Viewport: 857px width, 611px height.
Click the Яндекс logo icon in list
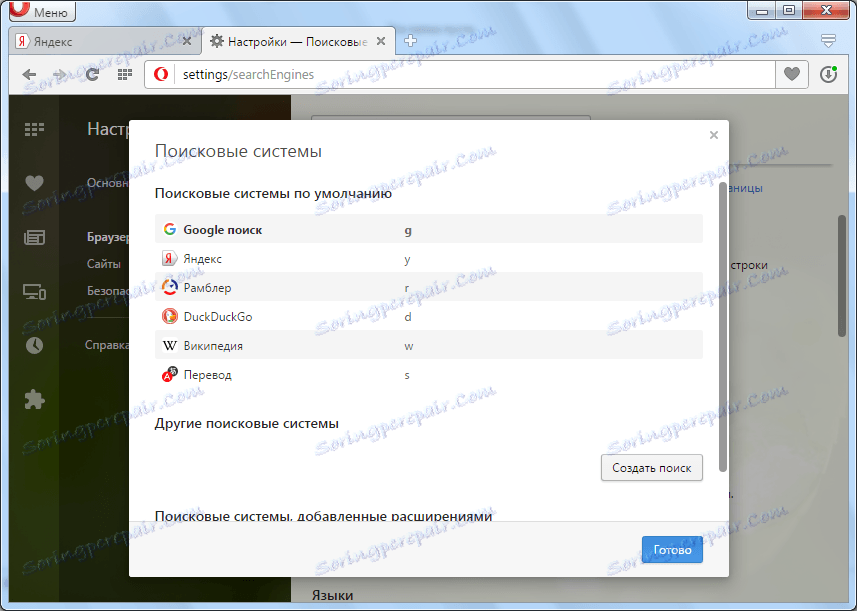(x=169, y=258)
